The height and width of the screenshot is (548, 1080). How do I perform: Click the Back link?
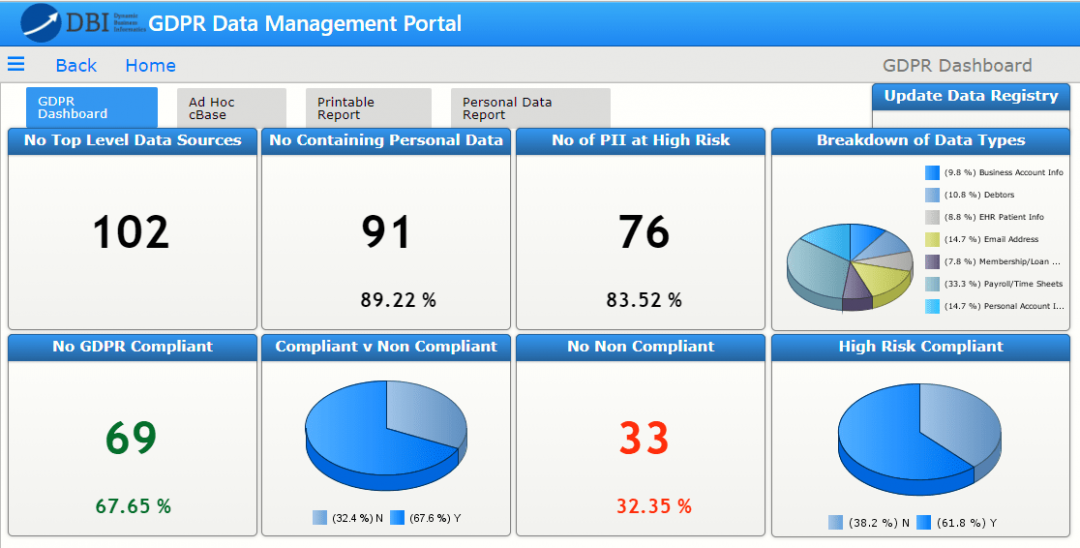tap(76, 65)
